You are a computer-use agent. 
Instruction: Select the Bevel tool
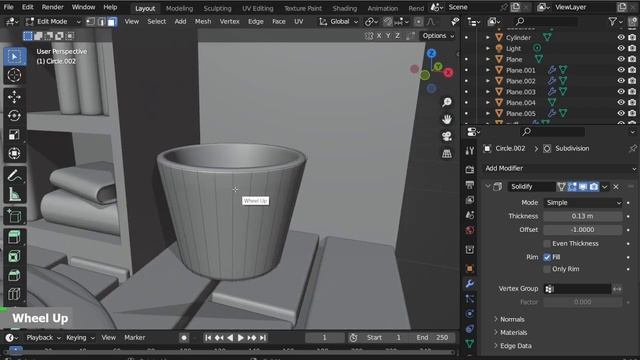pyautogui.click(x=14, y=275)
